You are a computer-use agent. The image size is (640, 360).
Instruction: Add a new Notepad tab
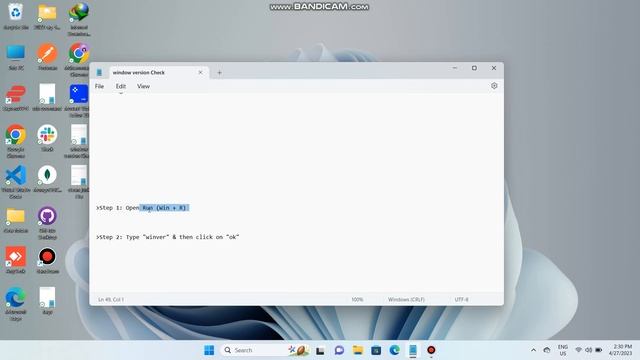[219, 73]
